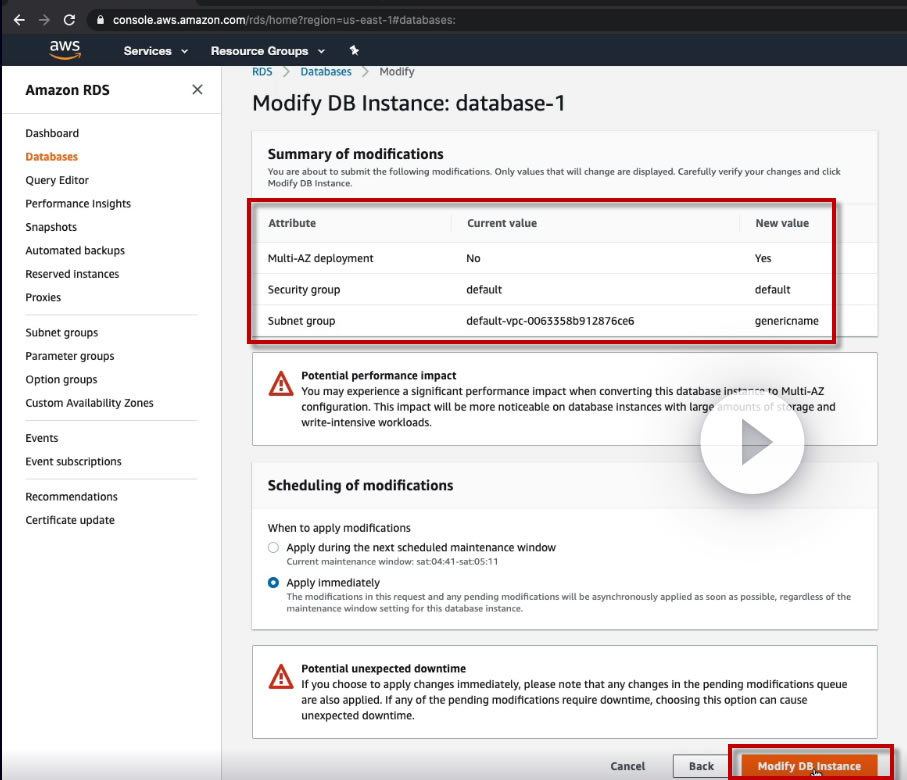Open Certificate update in sidebar

pos(70,520)
